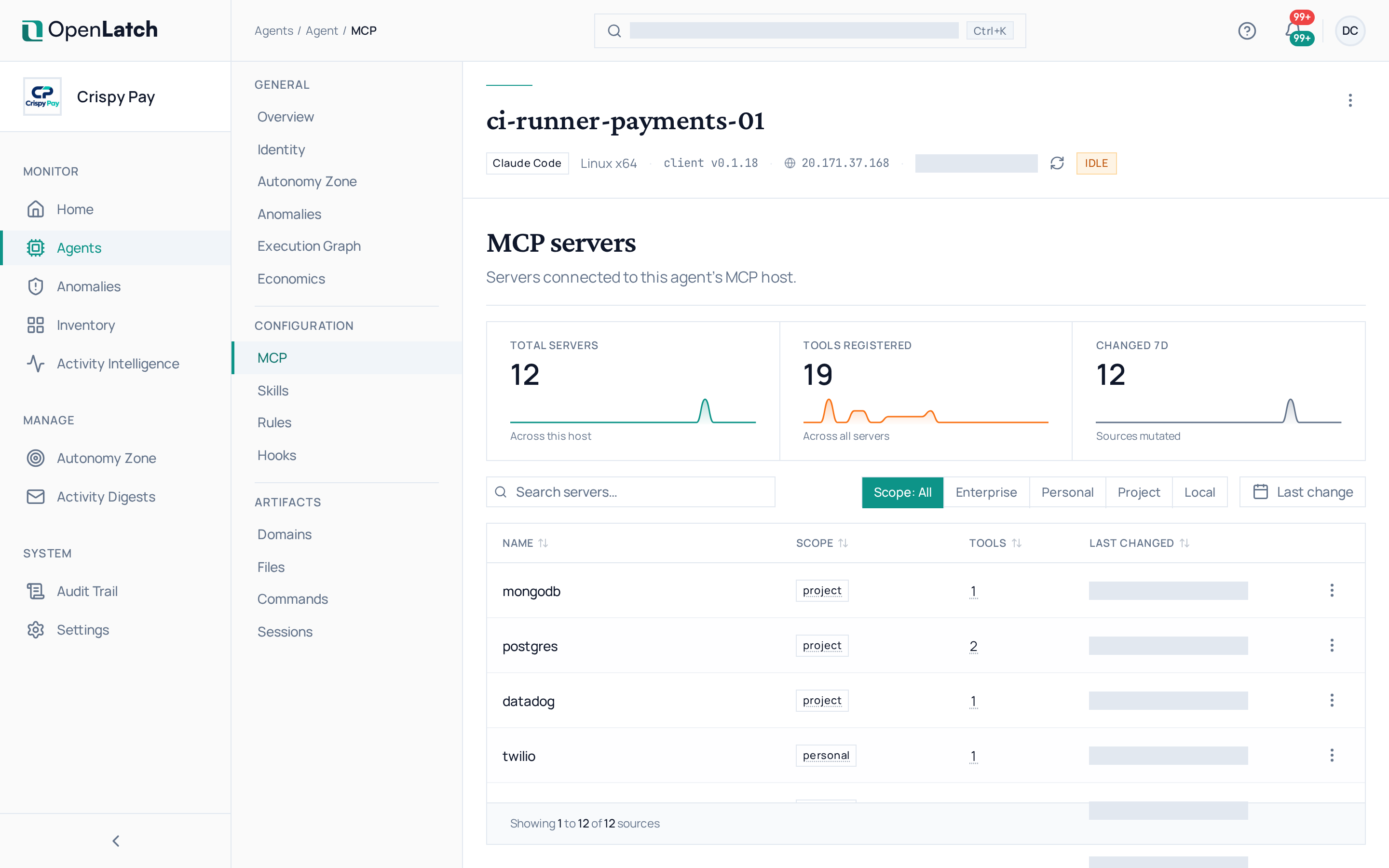This screenshot has width=1389, height=868.
Task: Open row actions for datadog
Action: coord(1332,700)
